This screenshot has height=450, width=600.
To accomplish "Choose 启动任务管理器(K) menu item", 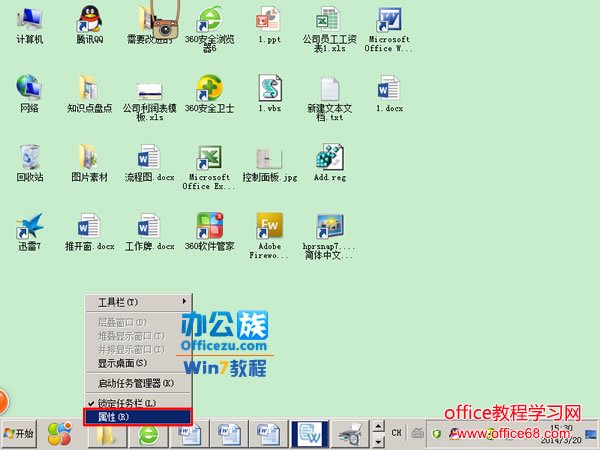I will tap(138, 383).
